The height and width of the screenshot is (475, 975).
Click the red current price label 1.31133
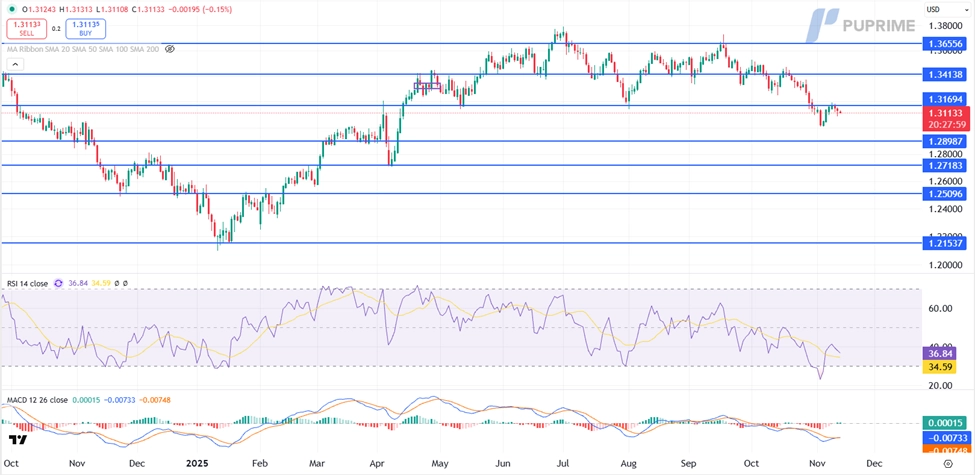click(x=945, y=114)
